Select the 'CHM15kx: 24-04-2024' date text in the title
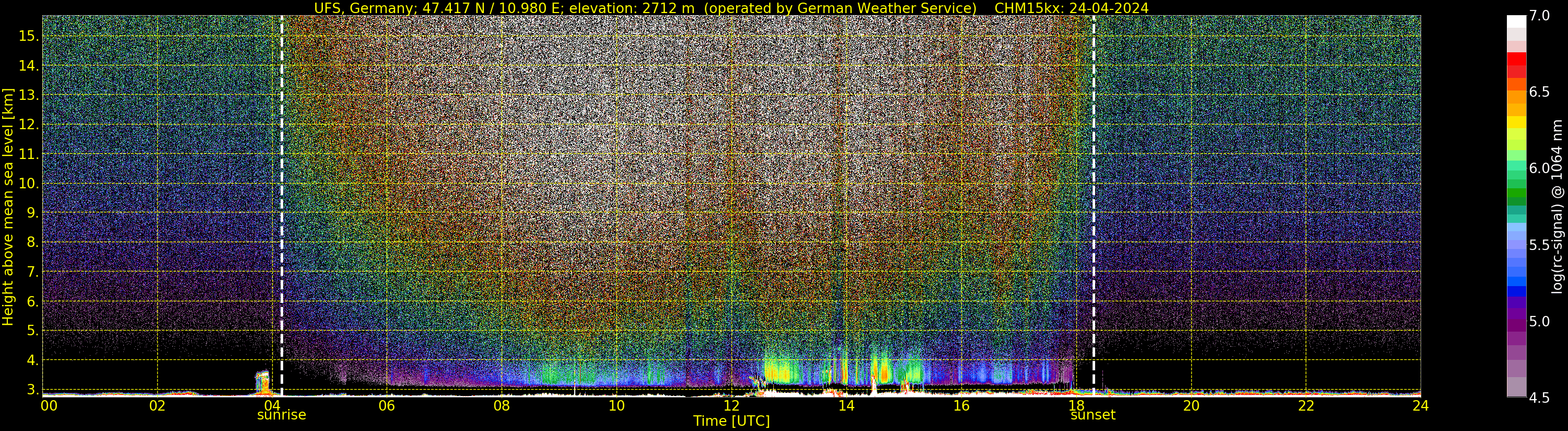 click(x=1071, y=8)
